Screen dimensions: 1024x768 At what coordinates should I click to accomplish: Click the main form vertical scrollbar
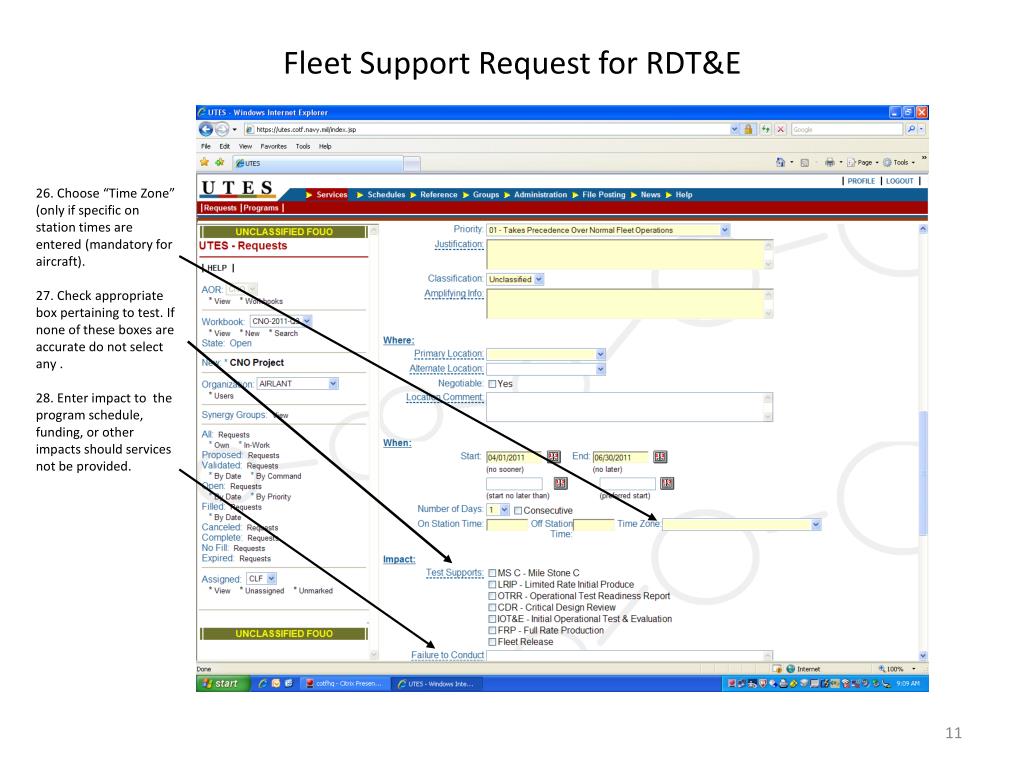[x=923, y=473]
